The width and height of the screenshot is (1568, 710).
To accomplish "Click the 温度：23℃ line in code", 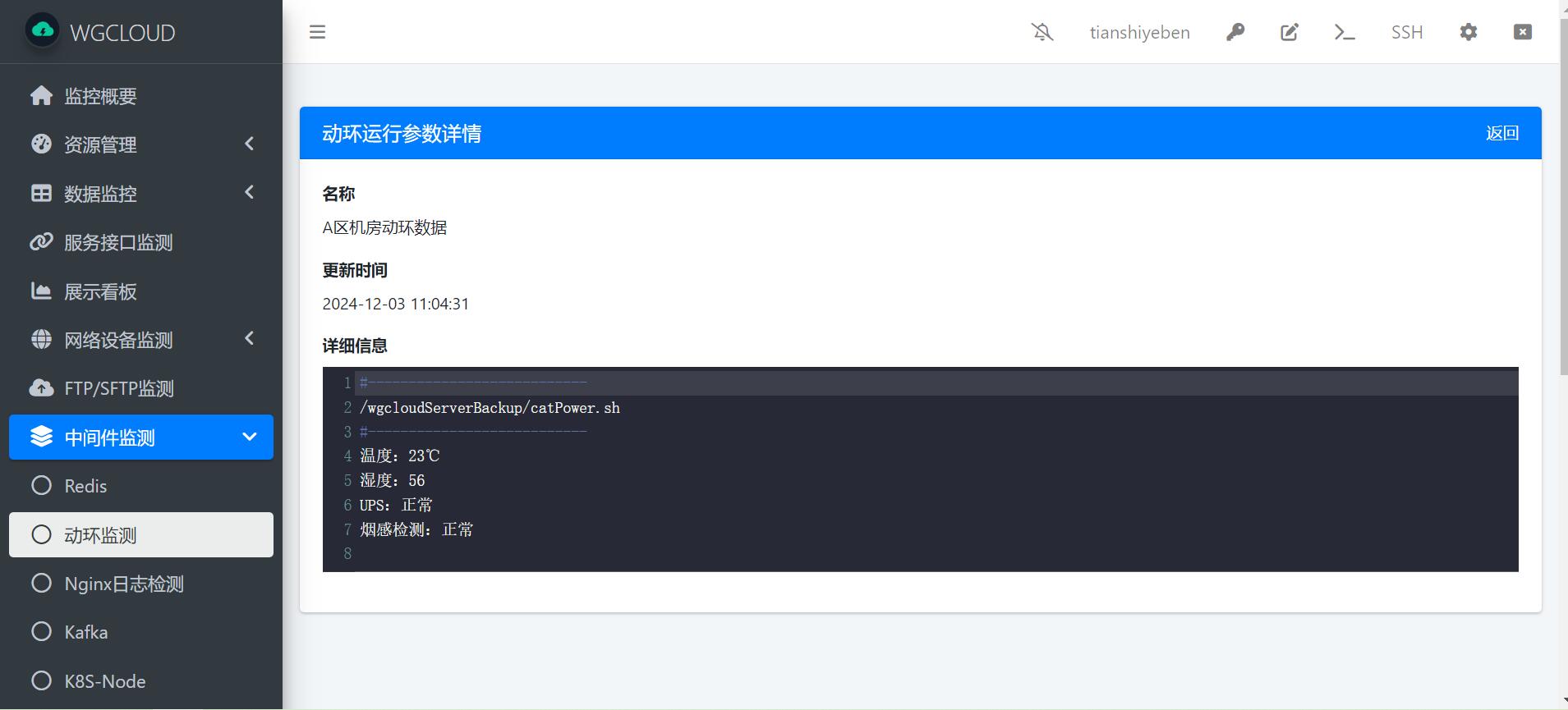I will [x=399, y=456].
